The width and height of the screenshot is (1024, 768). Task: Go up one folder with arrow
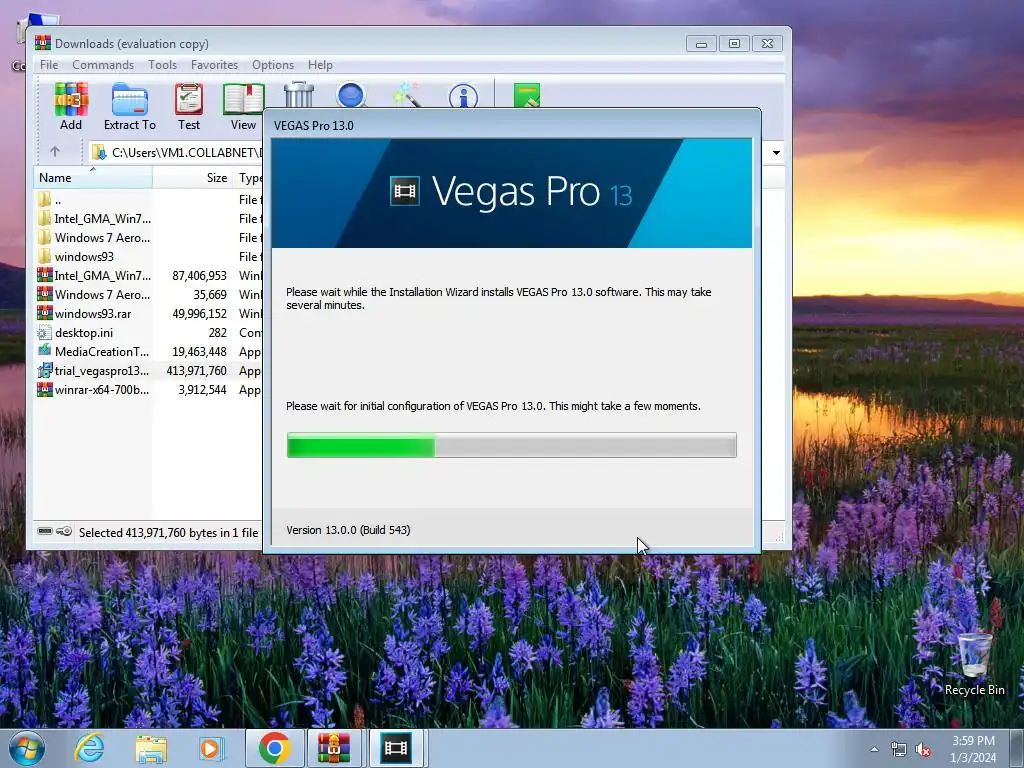55,152
